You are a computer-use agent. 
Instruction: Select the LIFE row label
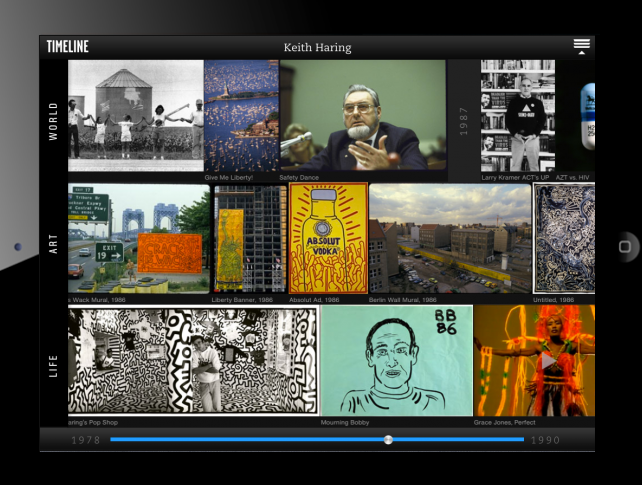pos(53,366)
